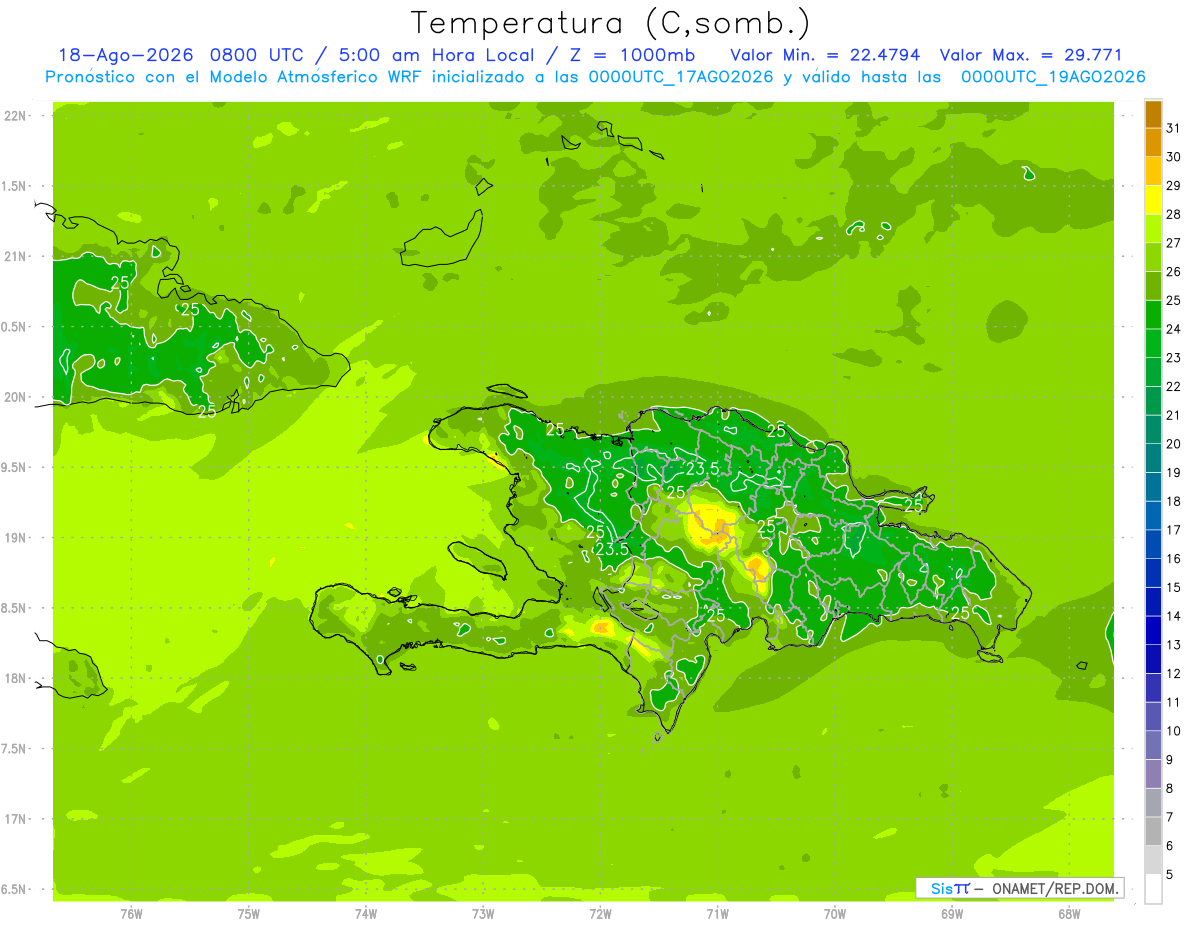Click the color bar value "24"
1200x927 pixels.
(x=1173, y=329)
